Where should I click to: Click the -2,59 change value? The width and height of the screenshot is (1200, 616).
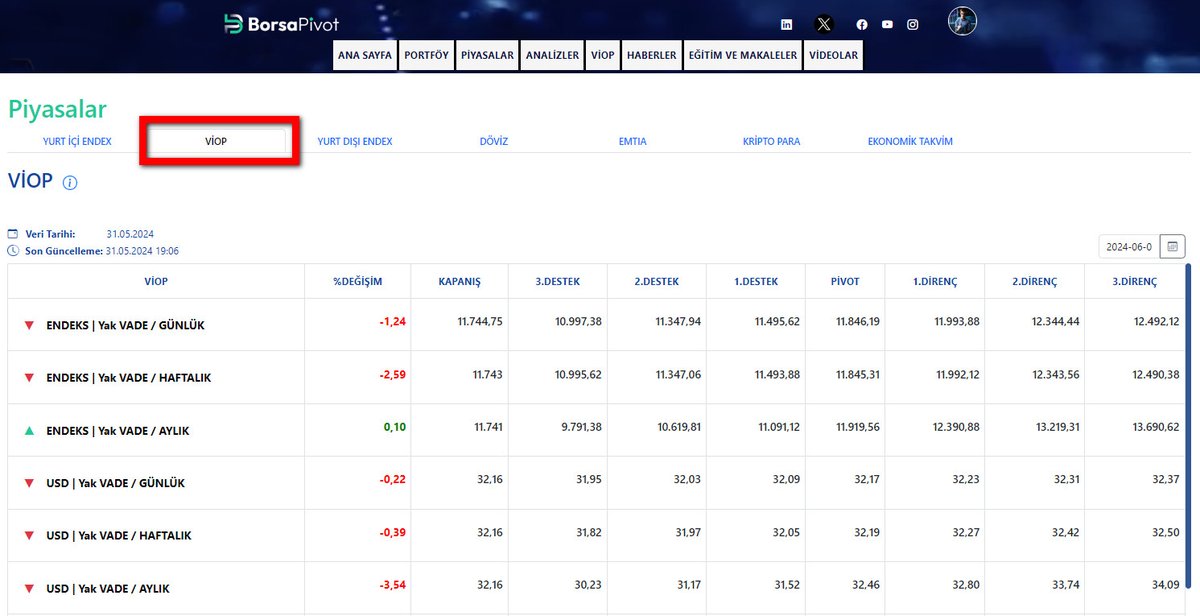(x=391, y=374)
